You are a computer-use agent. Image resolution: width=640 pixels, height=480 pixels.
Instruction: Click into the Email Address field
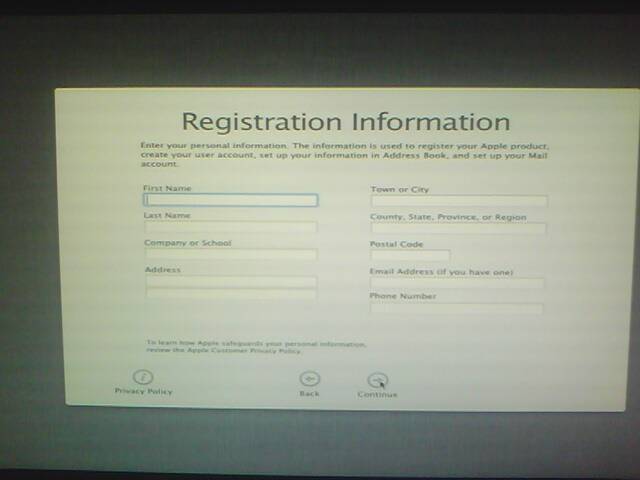coord(458,283)
